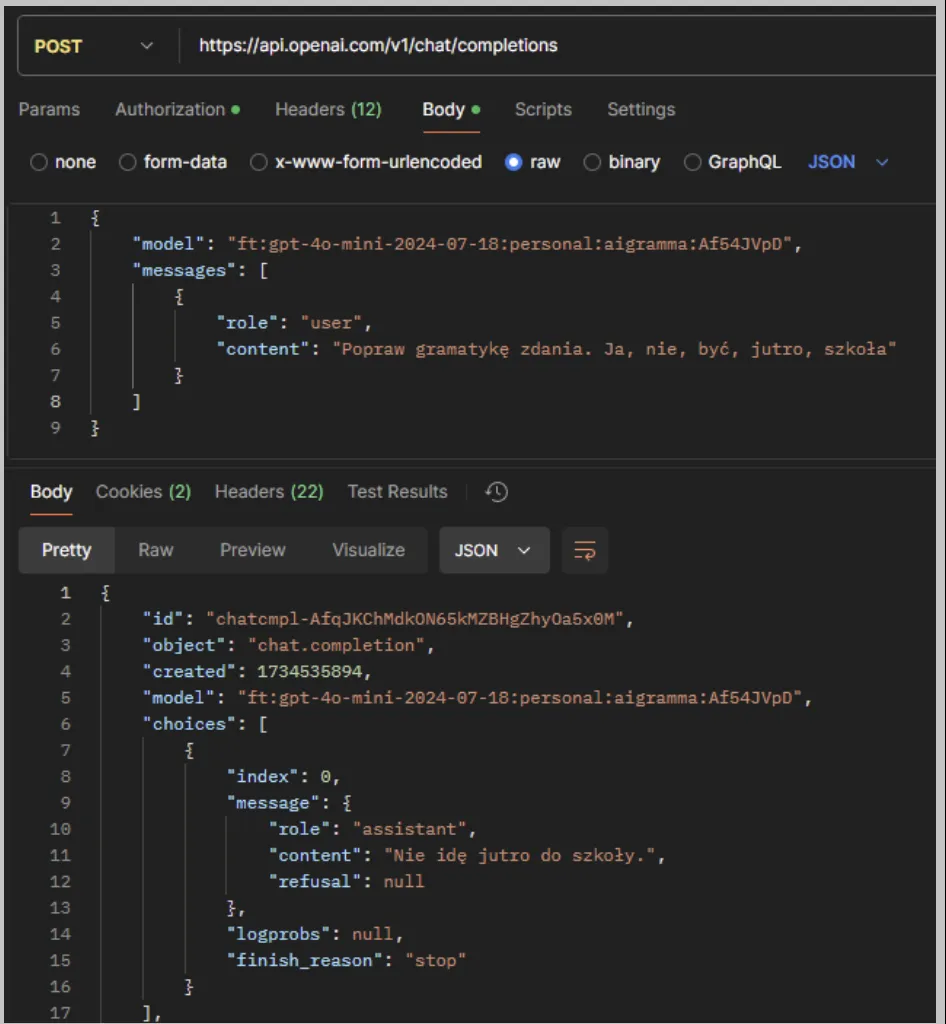This screenshot has width=946, height=1024.
Task: Open the Authorization tab
Action: coord(170,110)
